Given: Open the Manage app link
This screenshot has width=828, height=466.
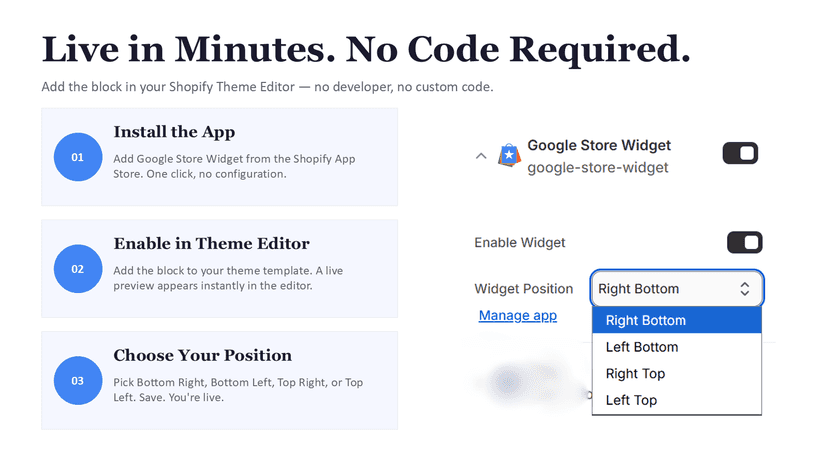Looking at the screenshot, I should tap(518, 315).
